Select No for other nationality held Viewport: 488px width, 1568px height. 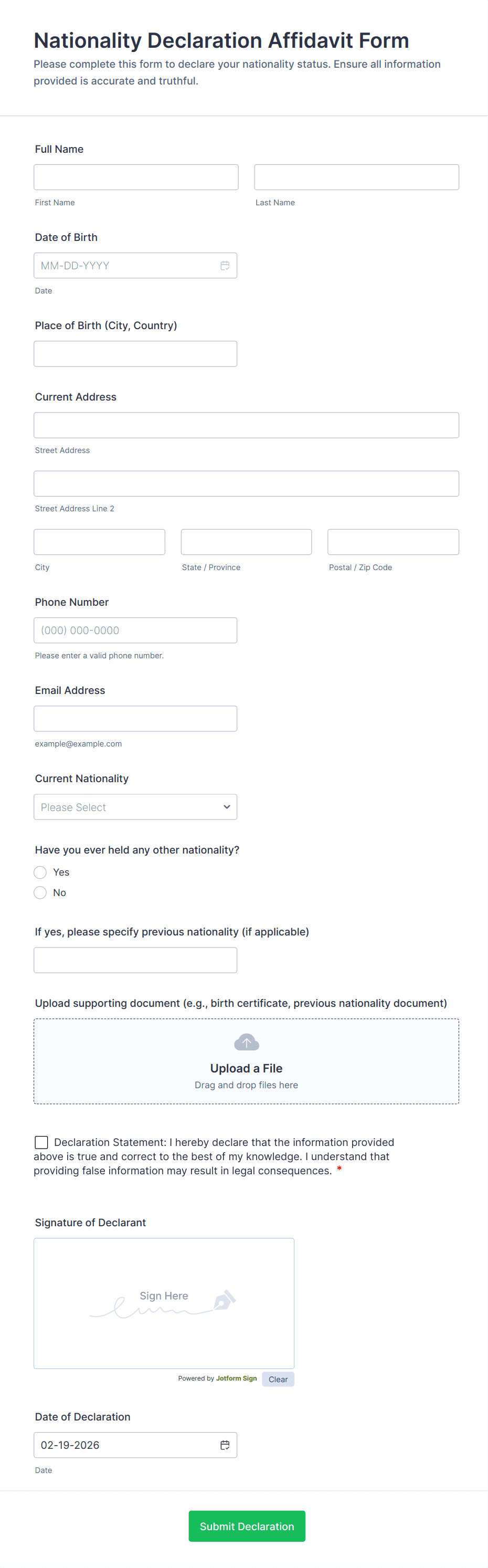[x=41, y=892]
